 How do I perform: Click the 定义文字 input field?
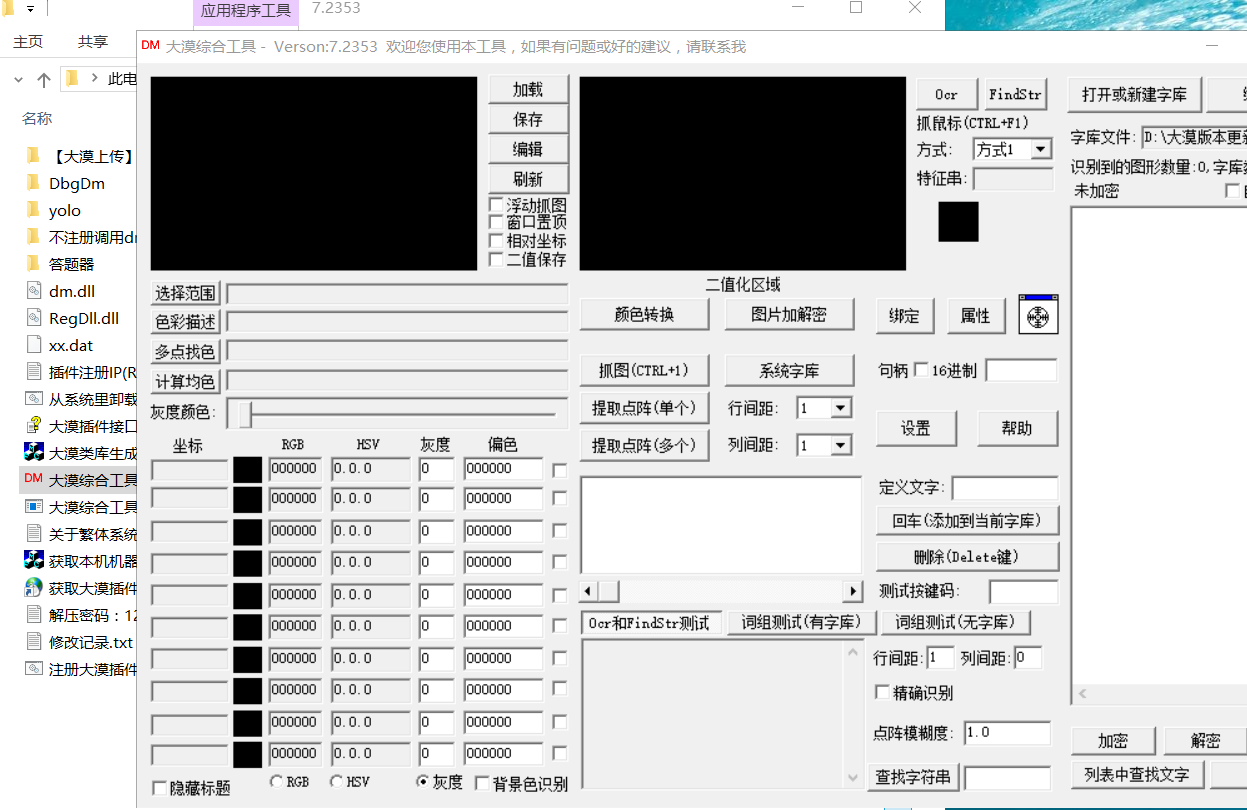(1004, 488)
